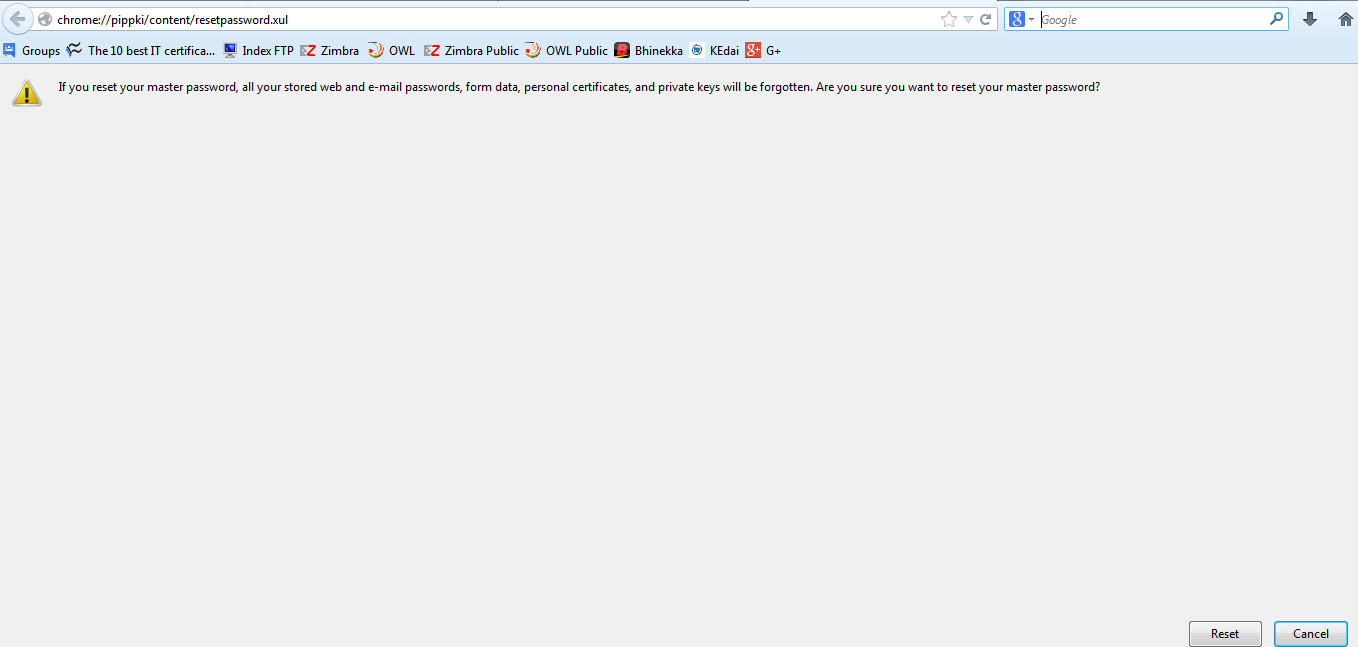Open the Google search engine dropdown
The image size is (1358, 647).
click(x=1021, y=19)
